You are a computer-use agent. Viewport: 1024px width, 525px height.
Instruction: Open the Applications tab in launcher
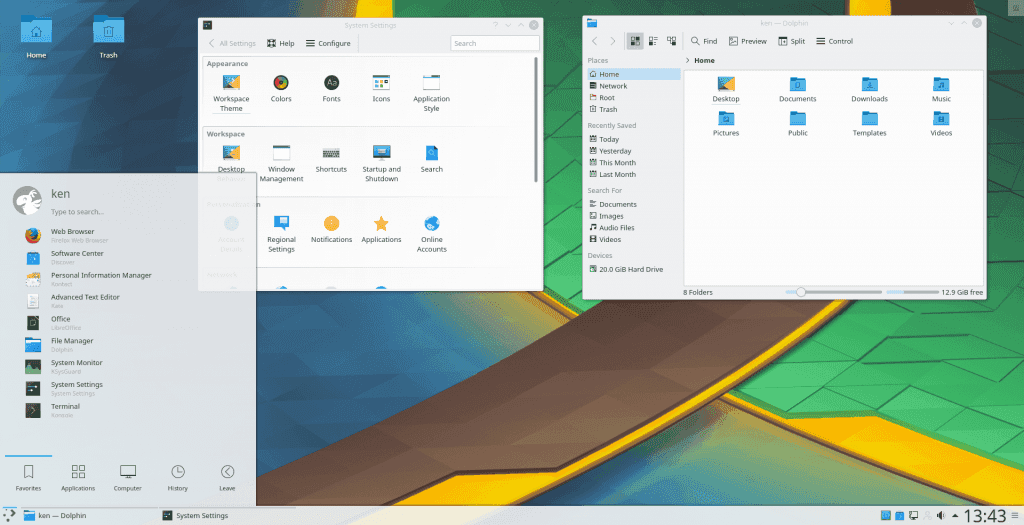tap(78, 478)
